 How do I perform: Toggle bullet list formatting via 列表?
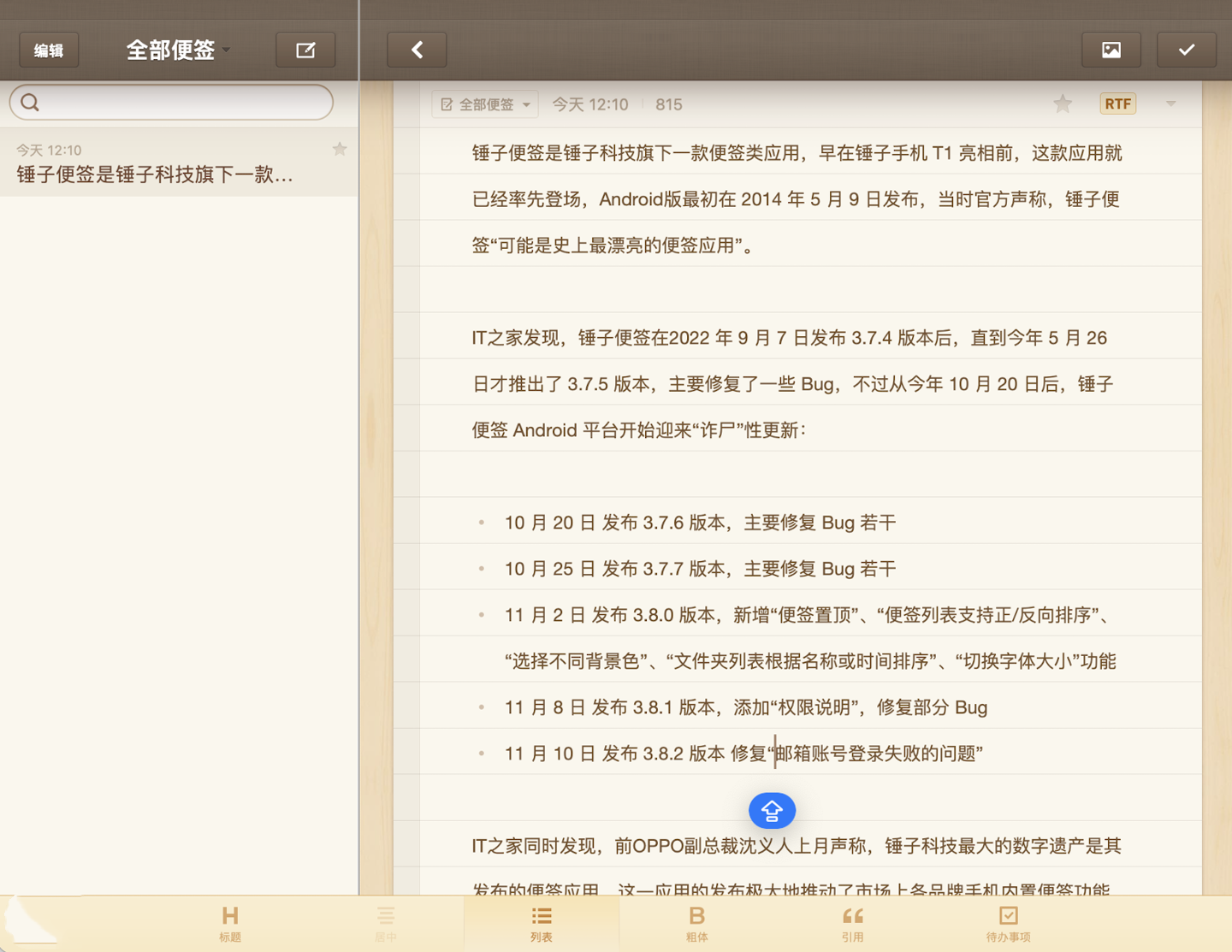(x=542, y=923)
